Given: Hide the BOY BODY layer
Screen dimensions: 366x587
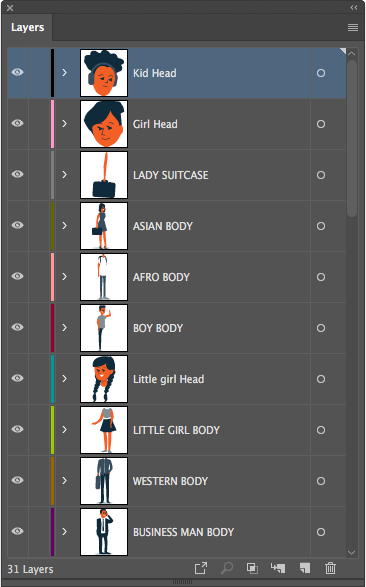Looking at the screenshot, I should click(x=17, y=327).
